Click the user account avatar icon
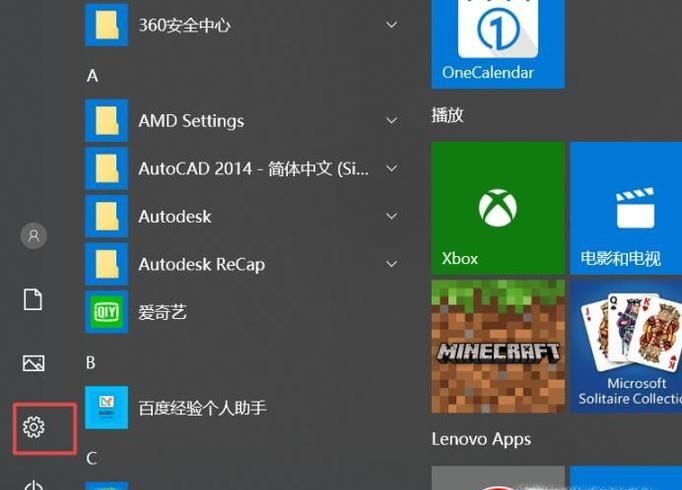682x490 pixels. click(33, 236)
